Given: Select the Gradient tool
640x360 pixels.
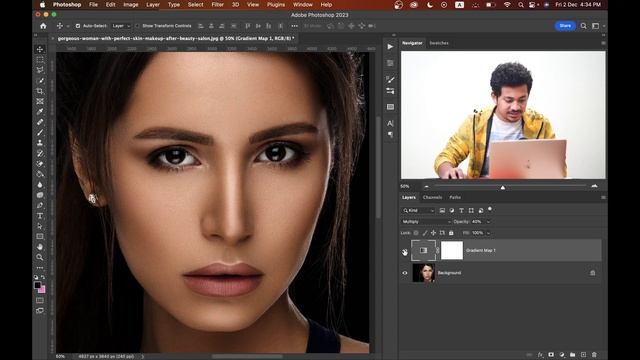Looking at the screenshot, I should [40, 174].
